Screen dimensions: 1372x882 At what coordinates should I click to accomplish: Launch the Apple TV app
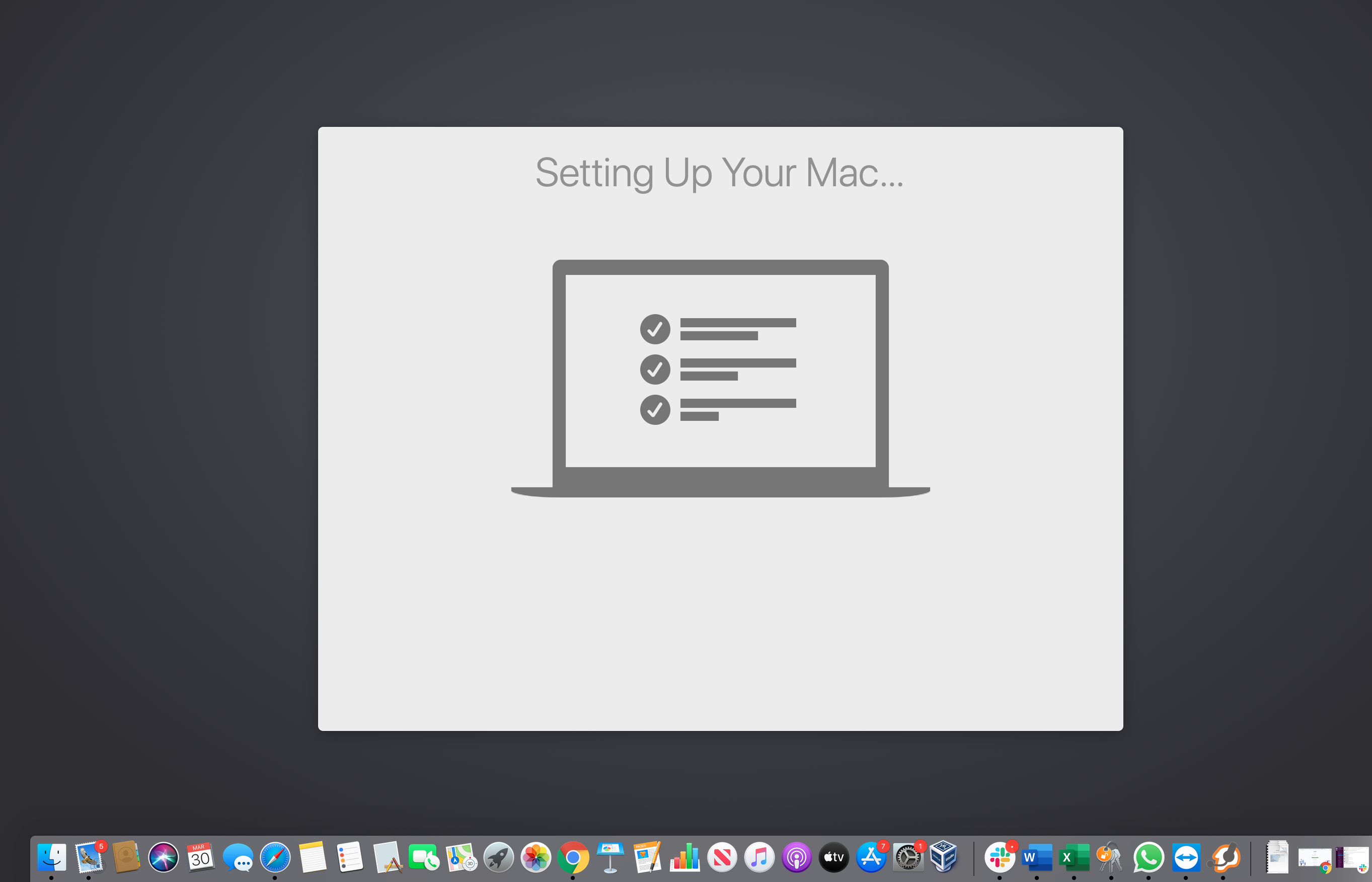pos(834,857)
